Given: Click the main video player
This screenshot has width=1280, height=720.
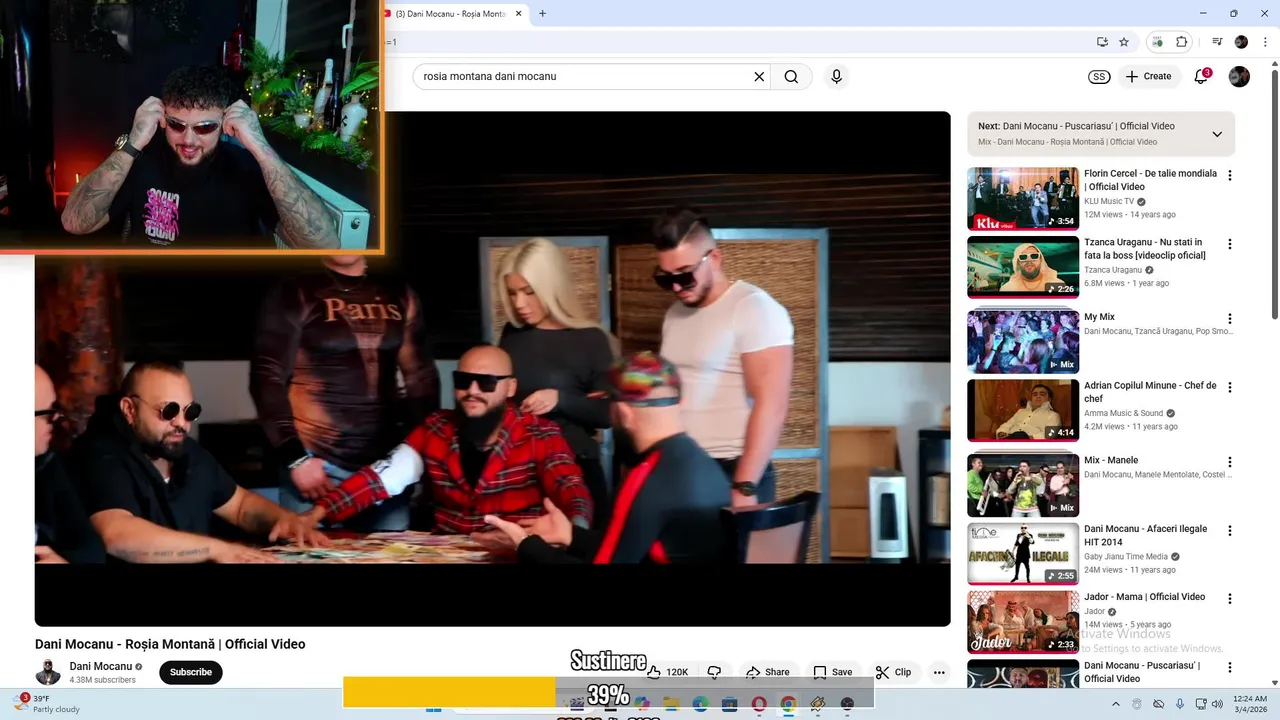Looking at the screenshot, I should [x=492, y=369].
